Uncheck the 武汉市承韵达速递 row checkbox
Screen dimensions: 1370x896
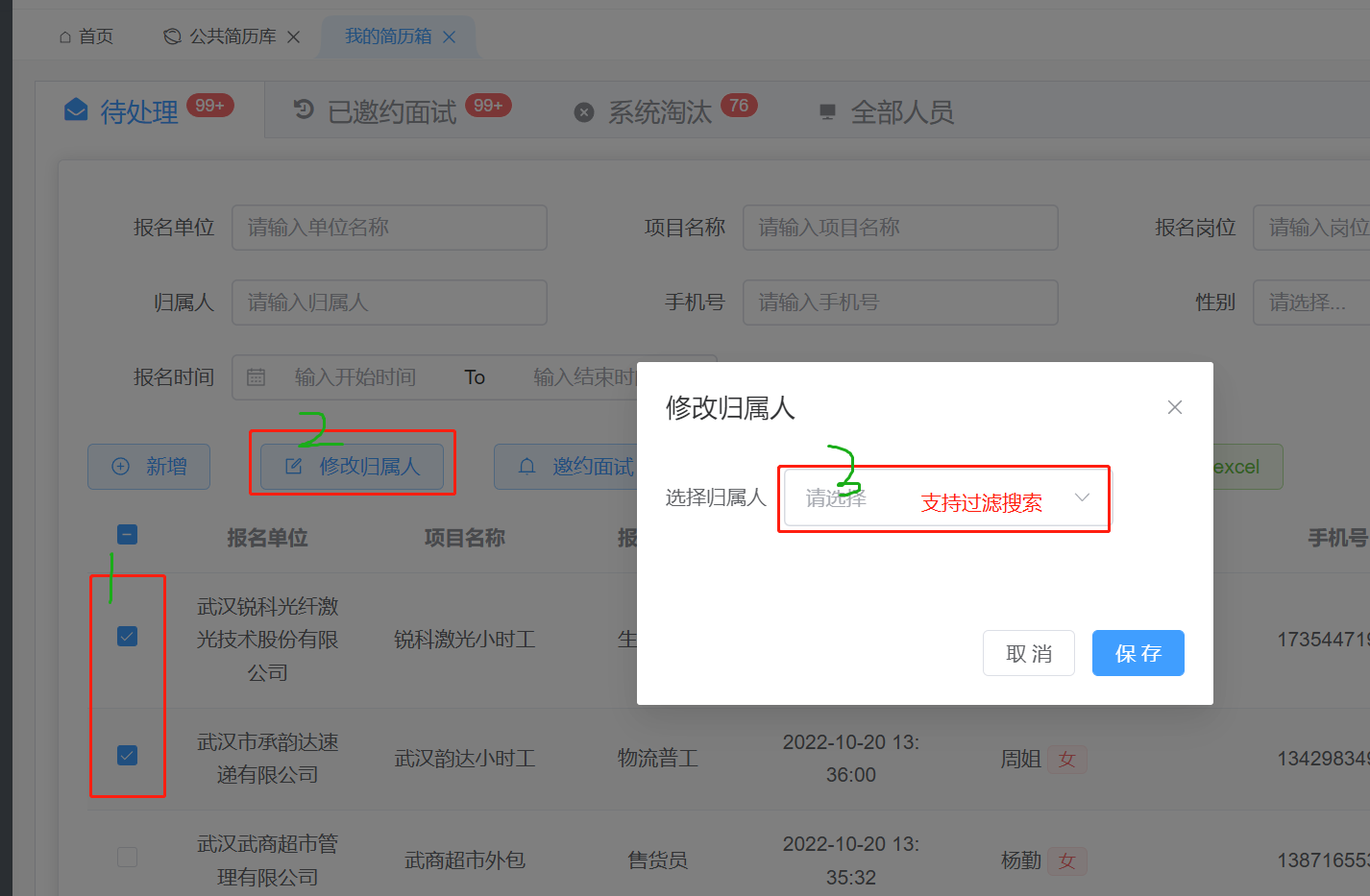127,756
